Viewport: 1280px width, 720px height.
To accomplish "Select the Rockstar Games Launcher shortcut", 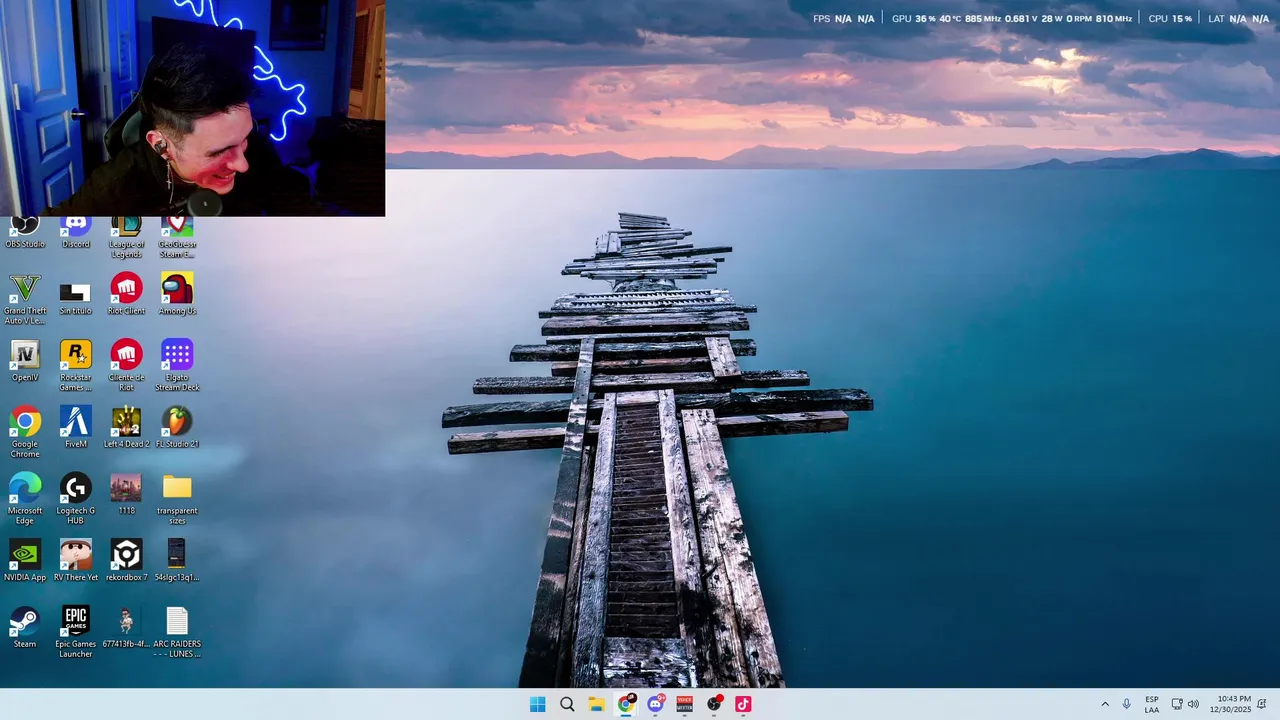I will pos(75,366).
